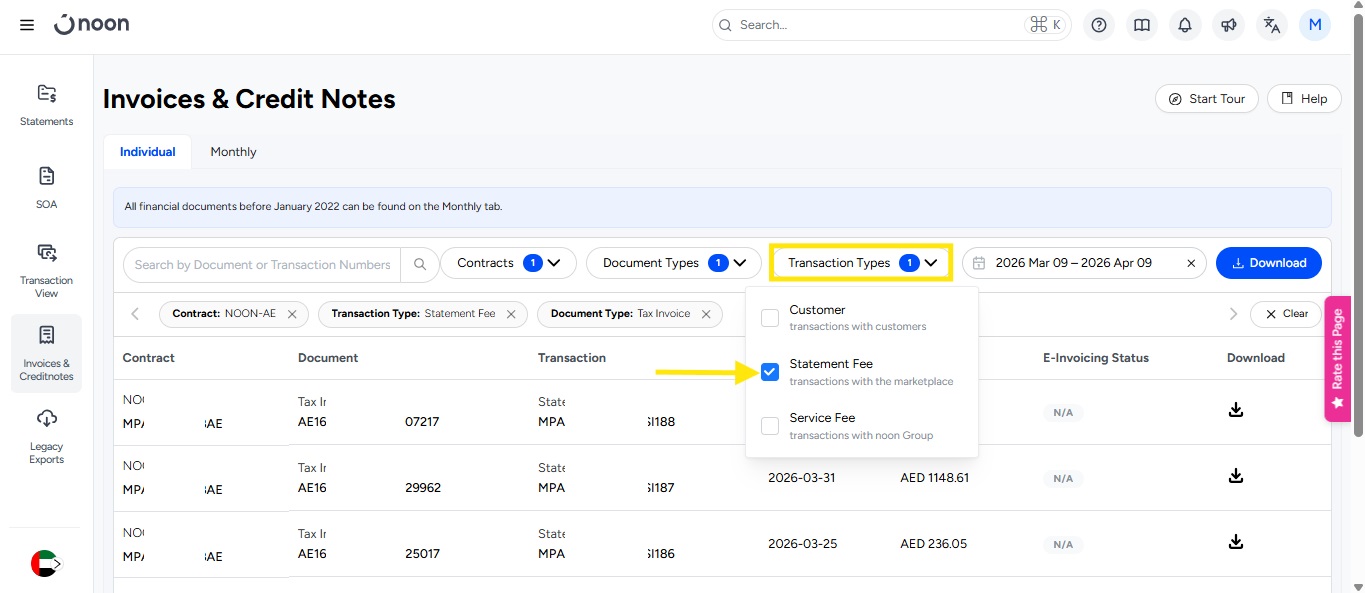Select the Individual tab
The width and height of the screenshot is (1365, 593).
[147, 152]
